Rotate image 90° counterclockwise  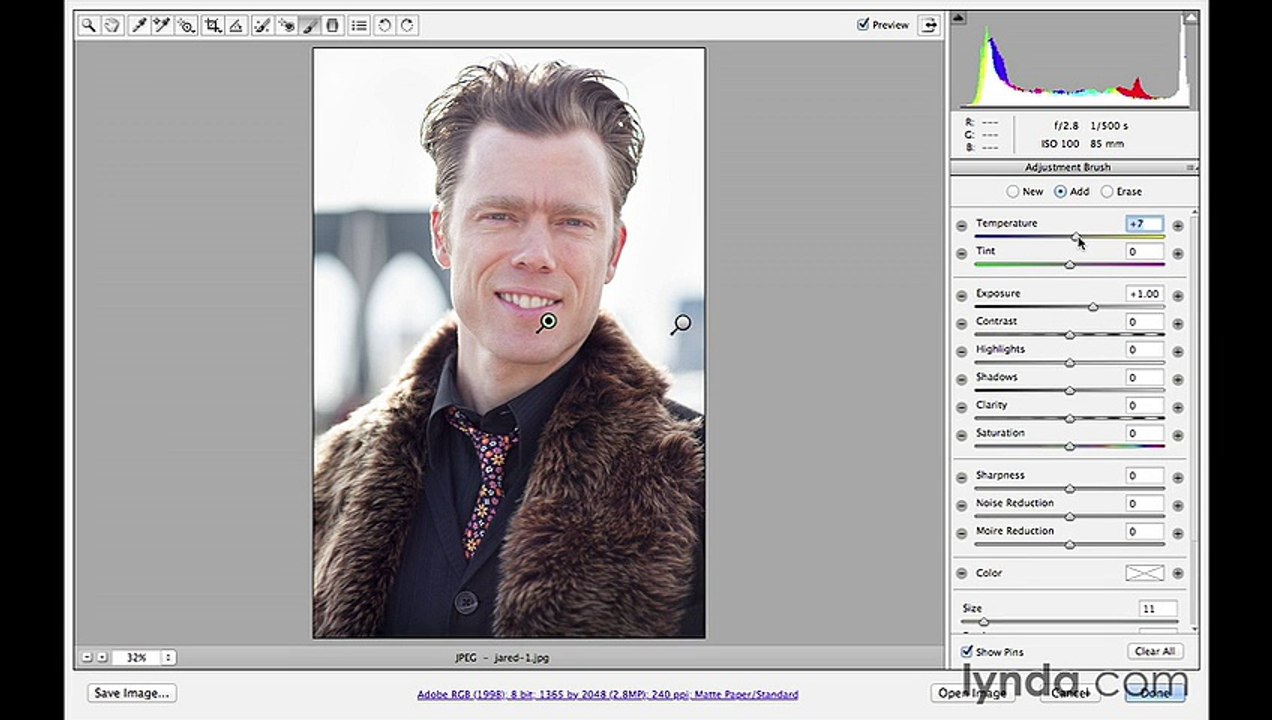(384, 26)
